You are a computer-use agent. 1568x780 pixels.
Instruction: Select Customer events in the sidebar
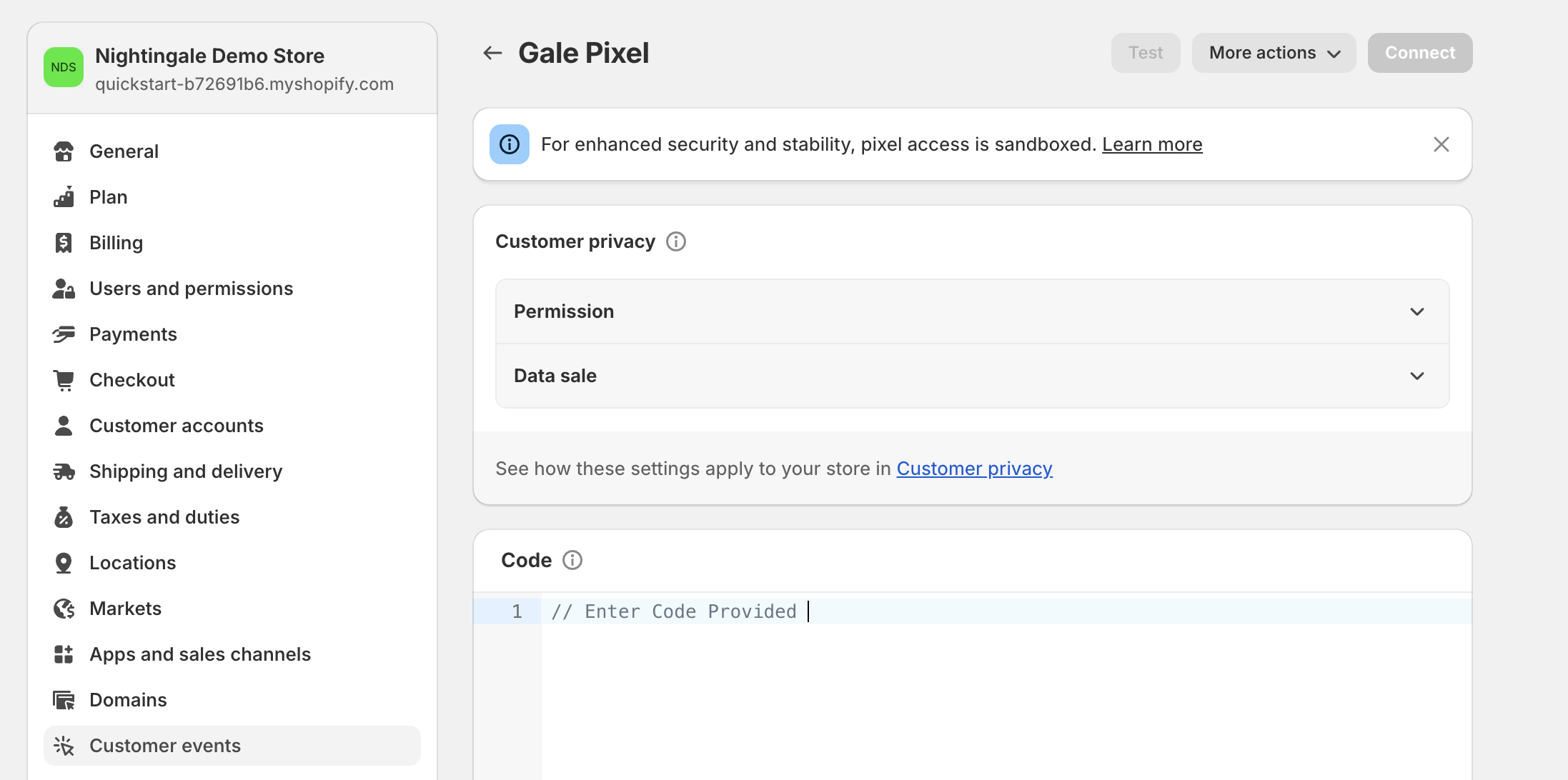click(165, 746)
